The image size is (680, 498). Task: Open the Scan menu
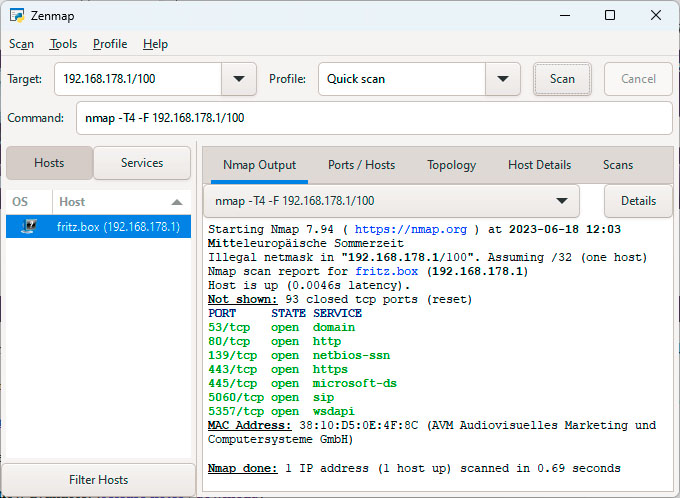[21, 44]
